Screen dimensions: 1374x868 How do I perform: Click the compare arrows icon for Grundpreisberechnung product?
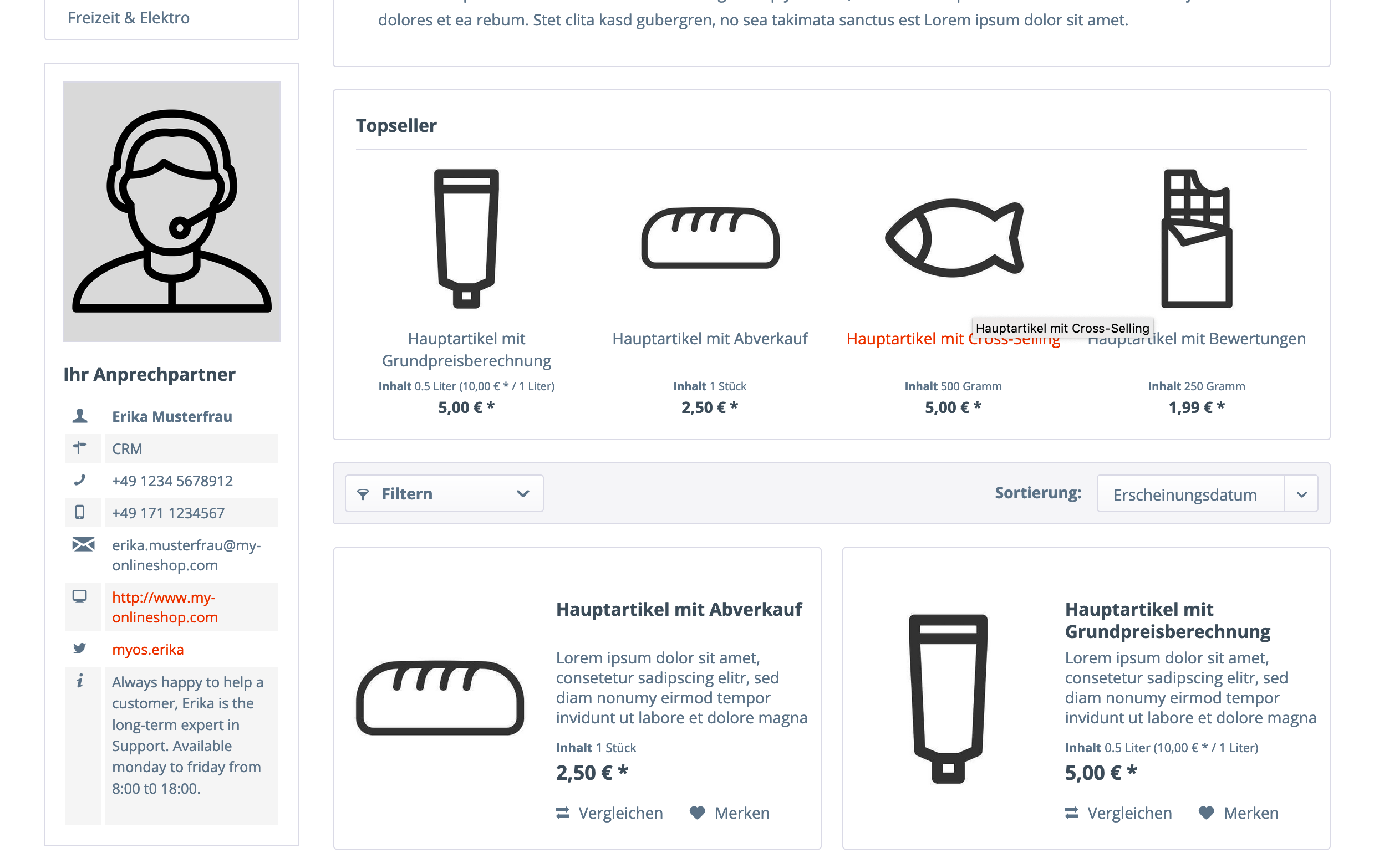[1072, 813]
